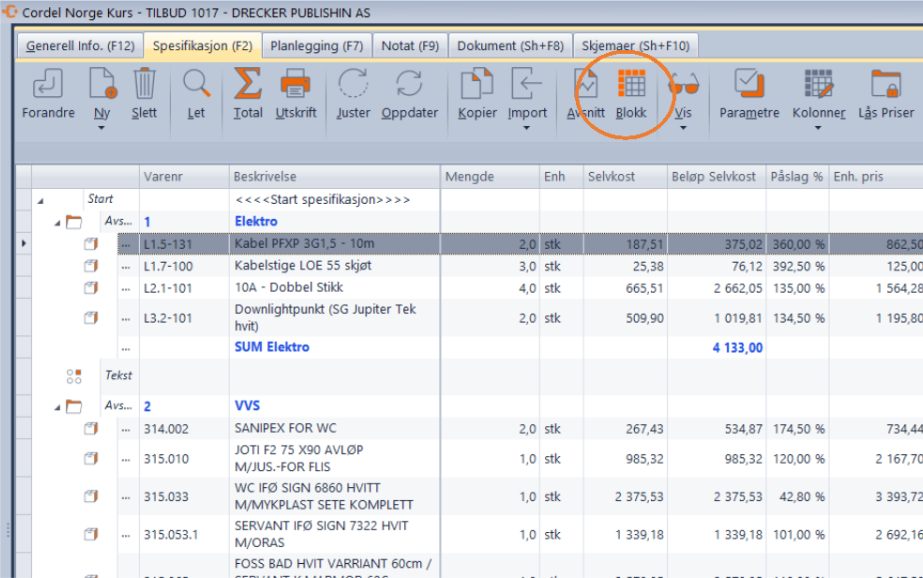Image resolution: width=923 pixels, height=578 pixels.
Task: Select the Blokk grid icon
Action: coord(631,84)
